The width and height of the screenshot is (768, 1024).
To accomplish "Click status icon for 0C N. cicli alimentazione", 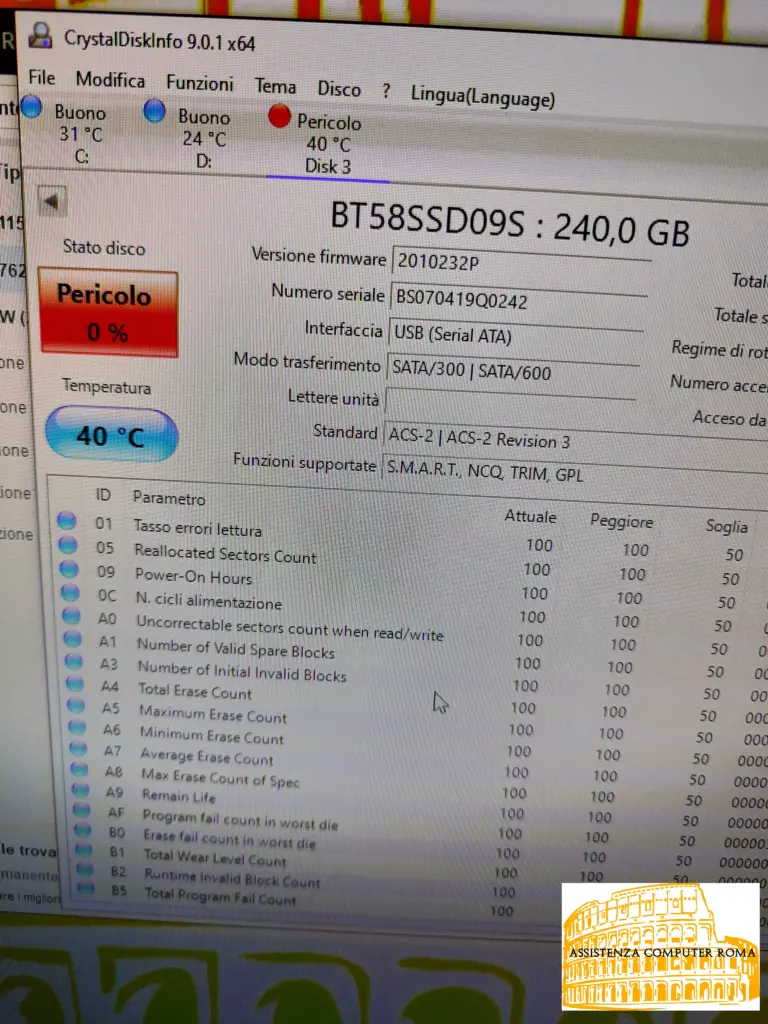I will 71,592.
